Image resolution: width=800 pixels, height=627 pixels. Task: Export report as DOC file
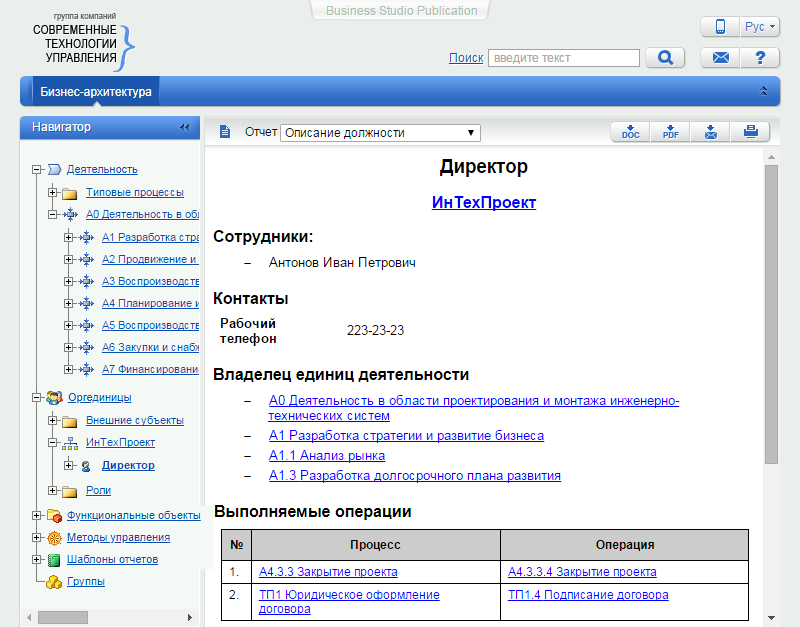coord(630,132)
